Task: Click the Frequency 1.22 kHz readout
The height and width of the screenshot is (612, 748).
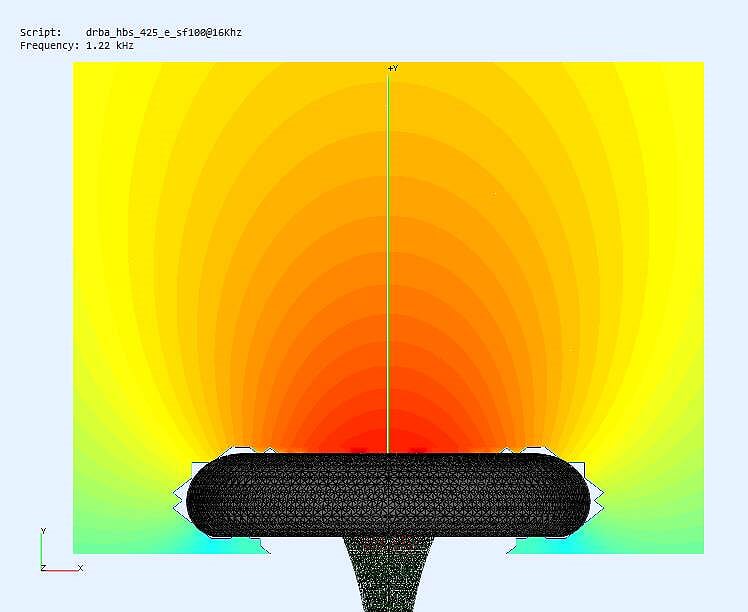Action: coord(77,46)
